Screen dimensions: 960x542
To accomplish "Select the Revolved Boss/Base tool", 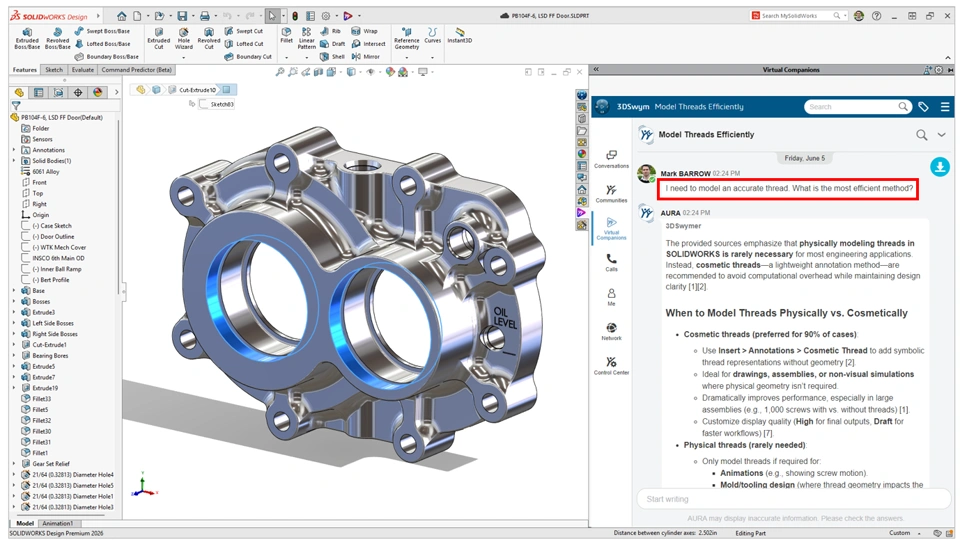I will 58,38.
